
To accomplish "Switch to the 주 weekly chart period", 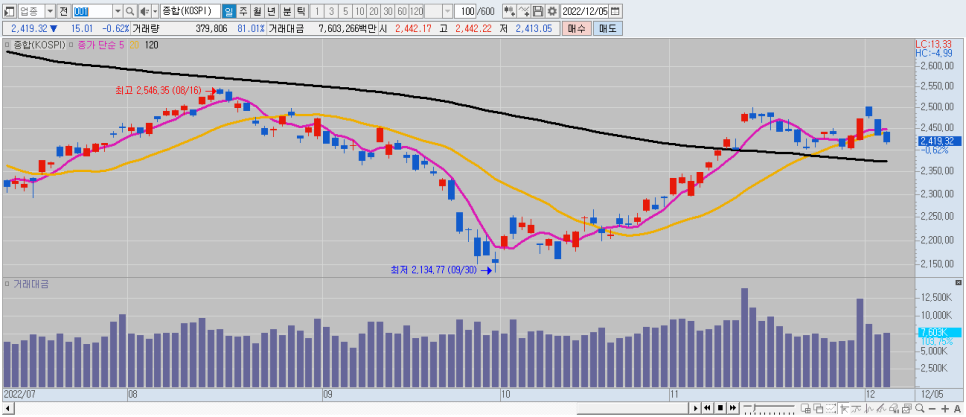I will (x=243, y=11).
